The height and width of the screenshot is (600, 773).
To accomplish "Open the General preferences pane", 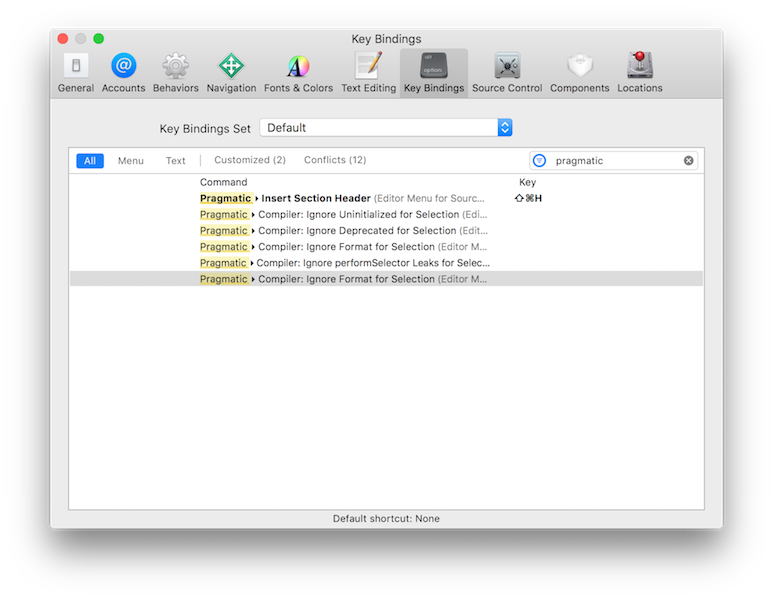I will pos(75,73).
